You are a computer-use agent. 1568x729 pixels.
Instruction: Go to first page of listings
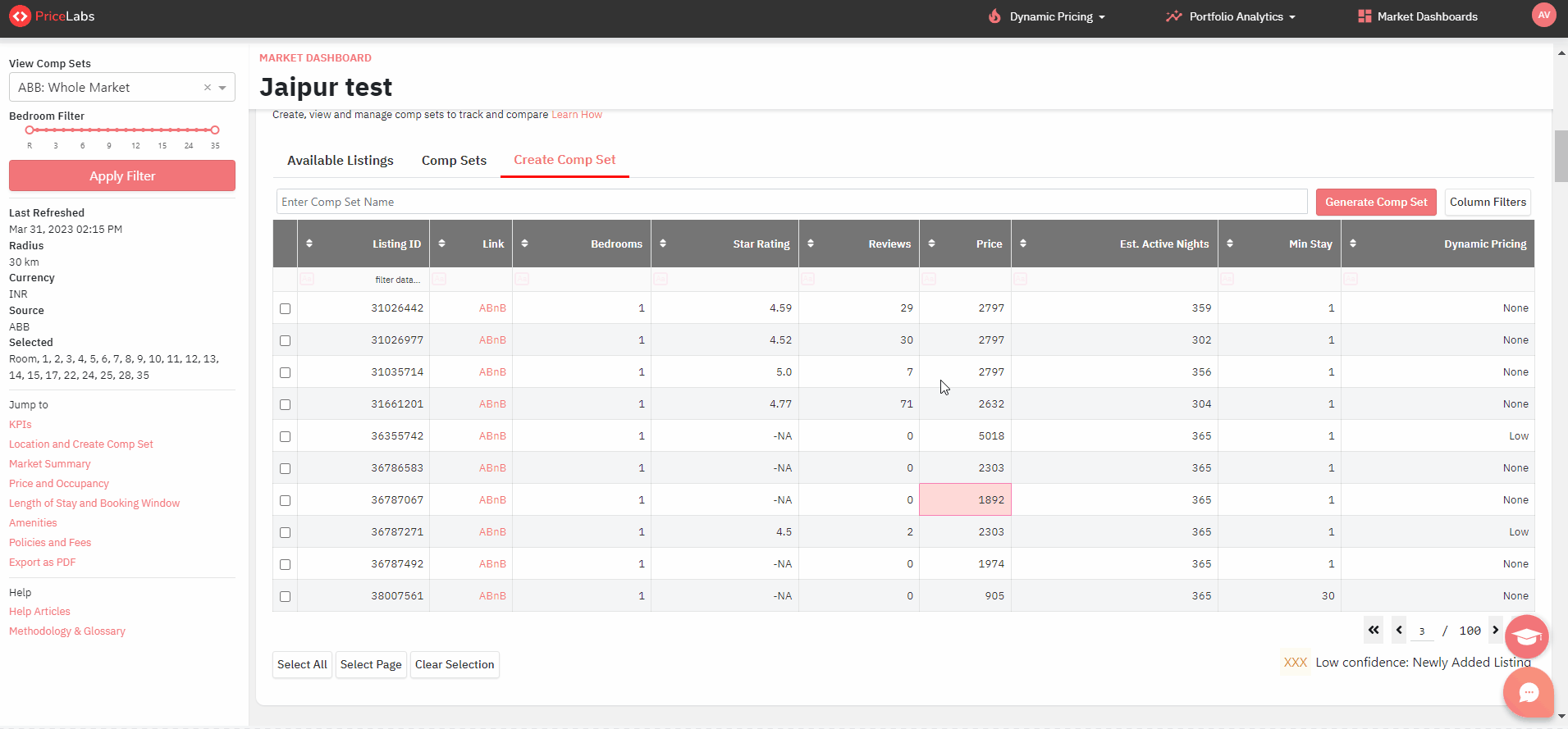coord(1374,630)
